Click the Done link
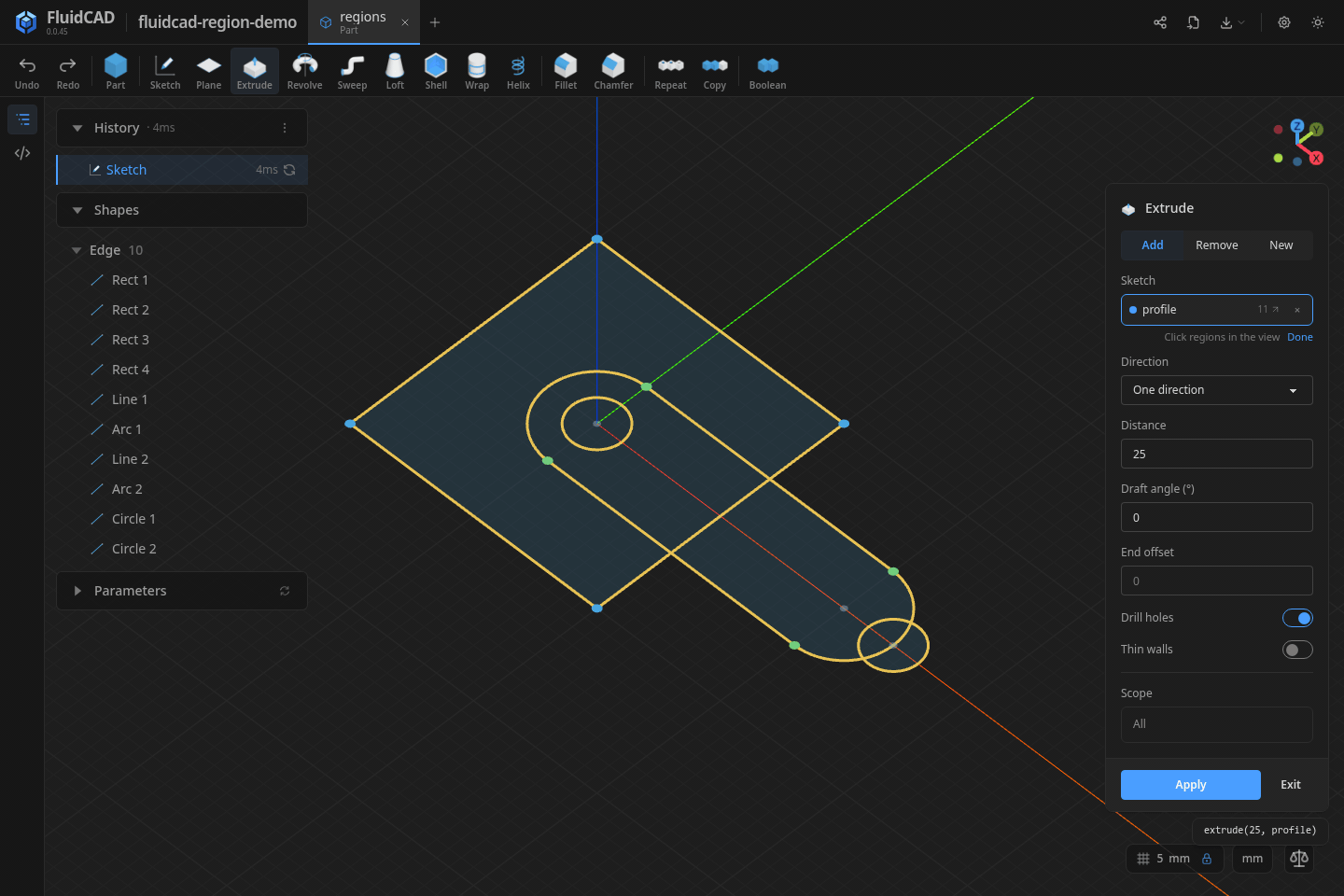 pyautogui.click(x=1300, y=338)
